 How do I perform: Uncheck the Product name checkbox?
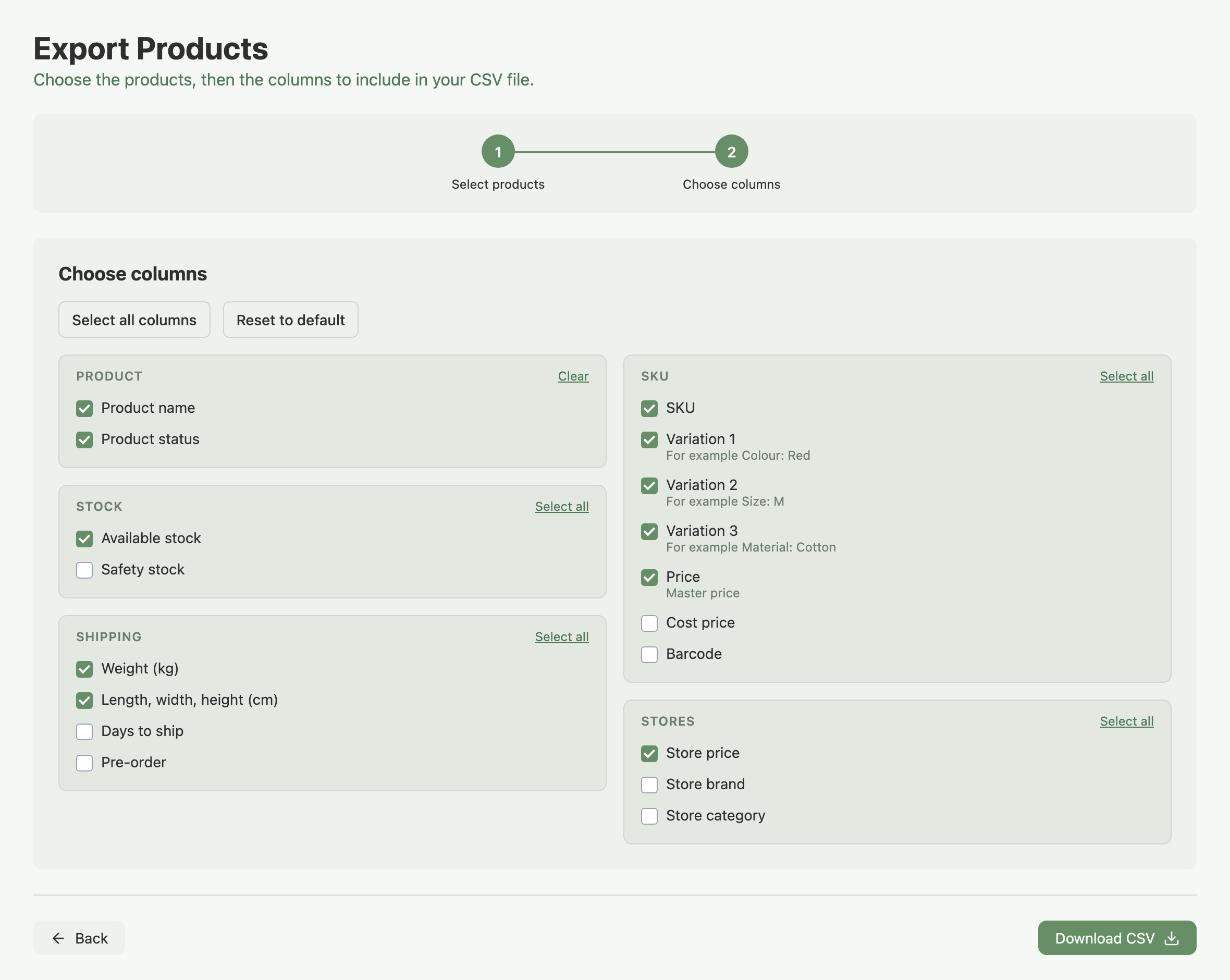tap(84, 408)
